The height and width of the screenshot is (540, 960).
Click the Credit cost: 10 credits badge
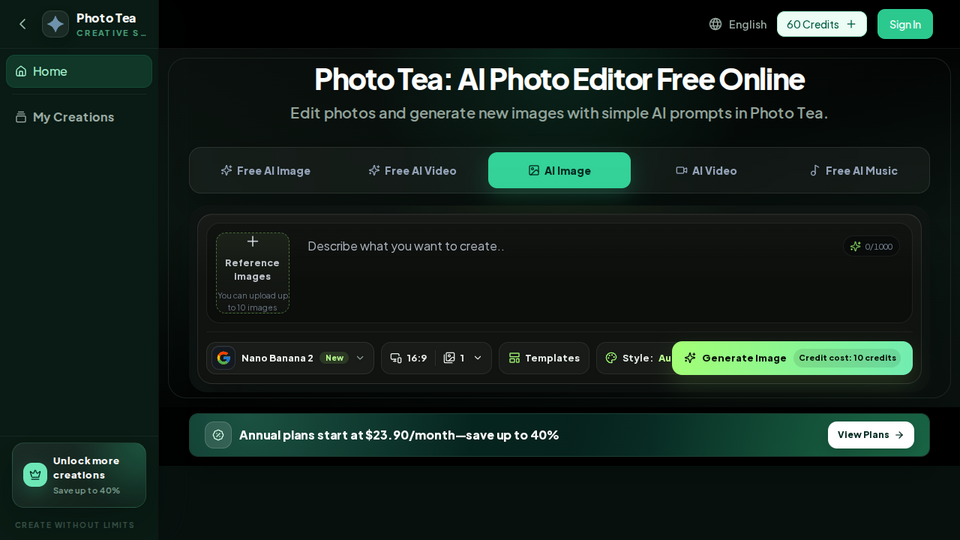click(x=847, y=358)
